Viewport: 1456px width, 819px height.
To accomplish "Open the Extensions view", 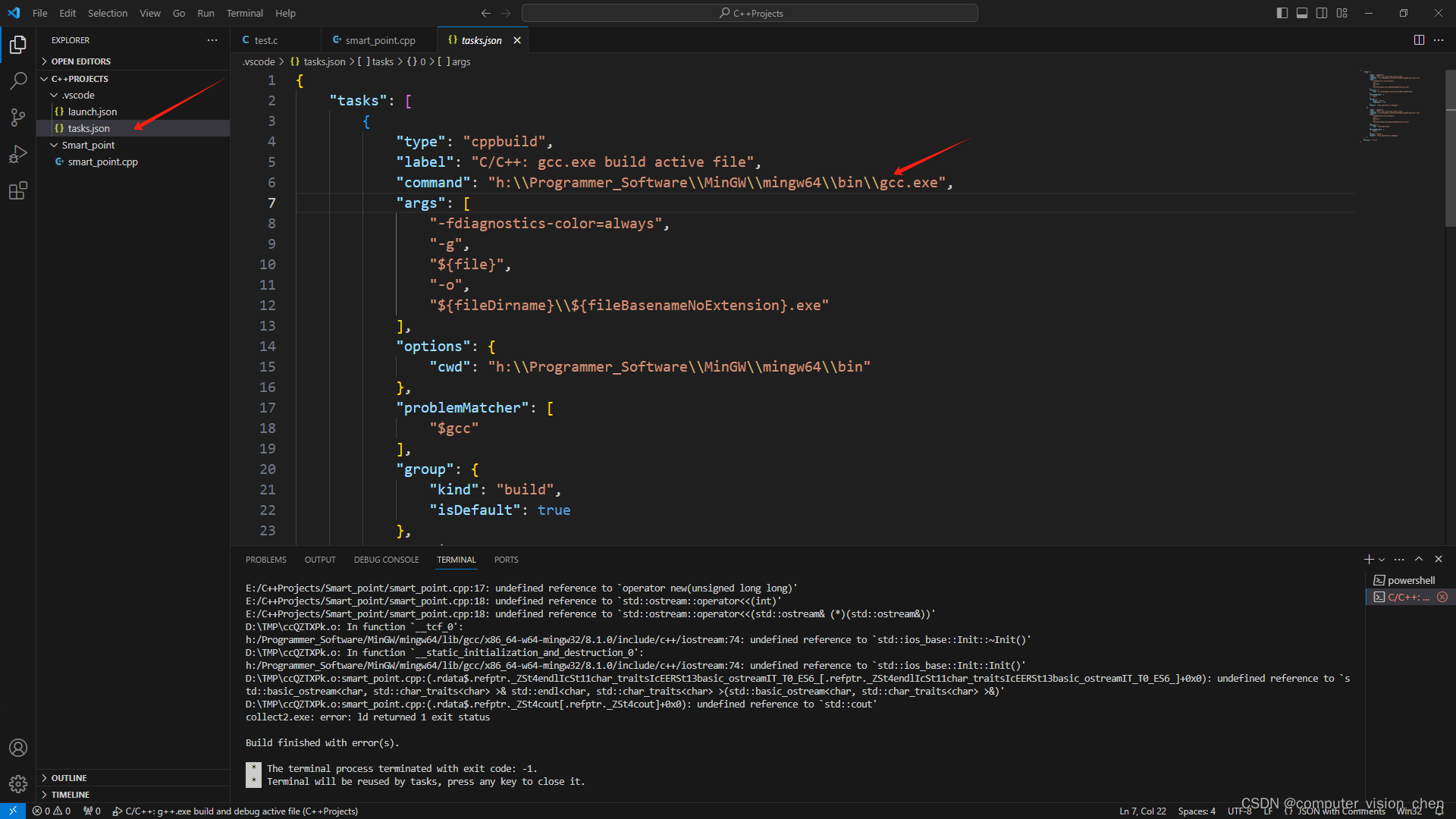I will [x=18, y=190].
